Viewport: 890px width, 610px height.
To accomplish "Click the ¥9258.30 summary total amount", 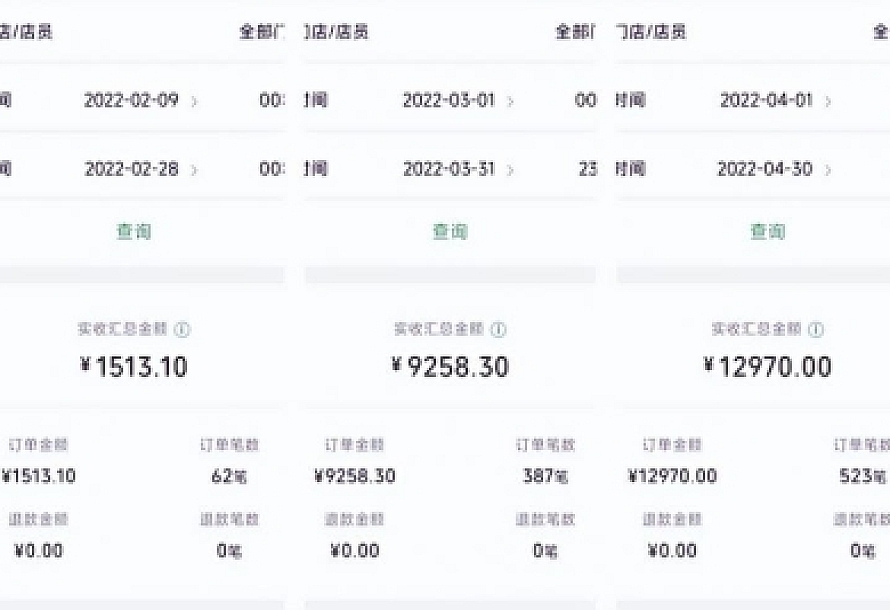I will (x=450, y=367).
